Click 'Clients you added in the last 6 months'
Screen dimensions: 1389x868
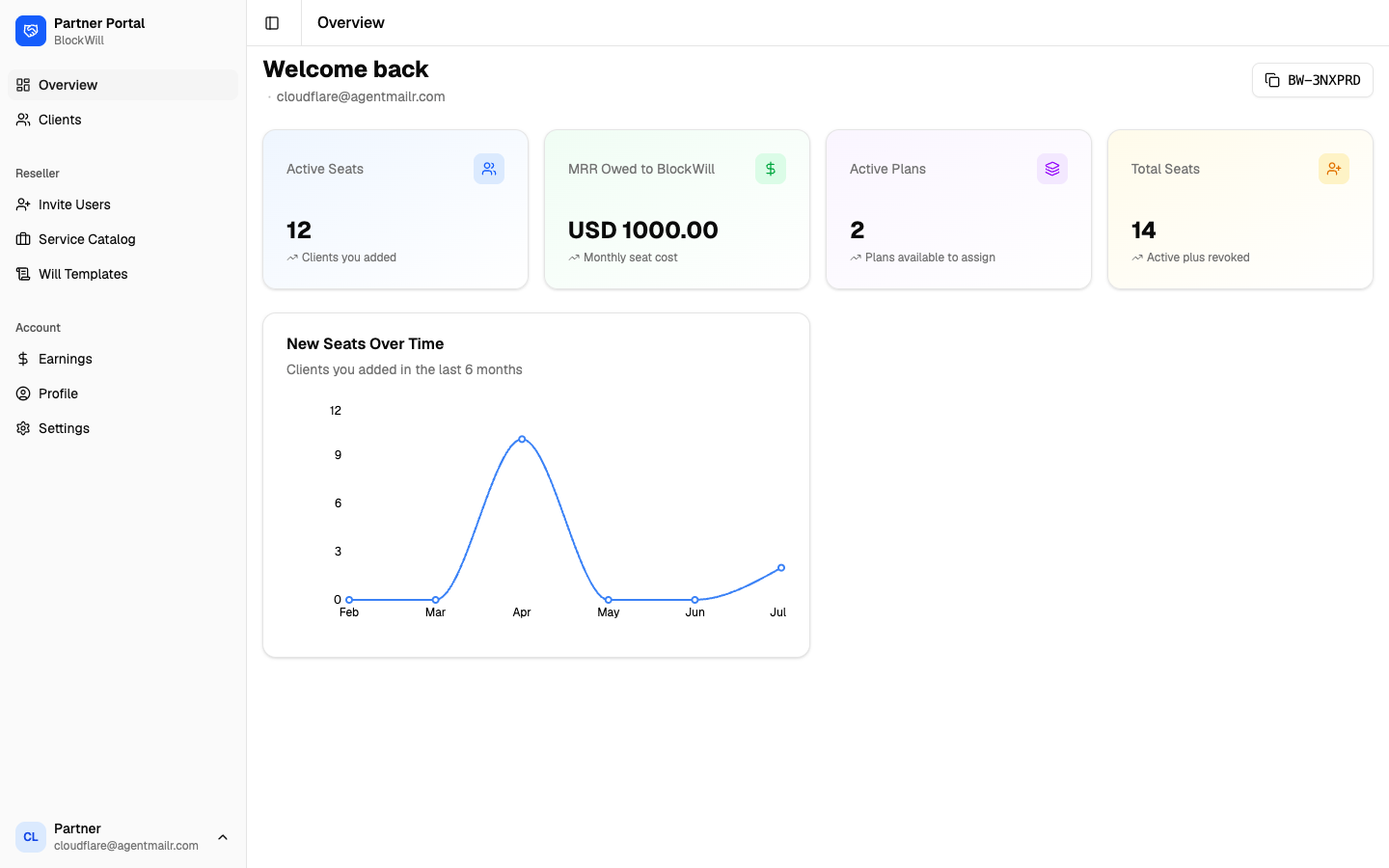click(x=404, y=369)
